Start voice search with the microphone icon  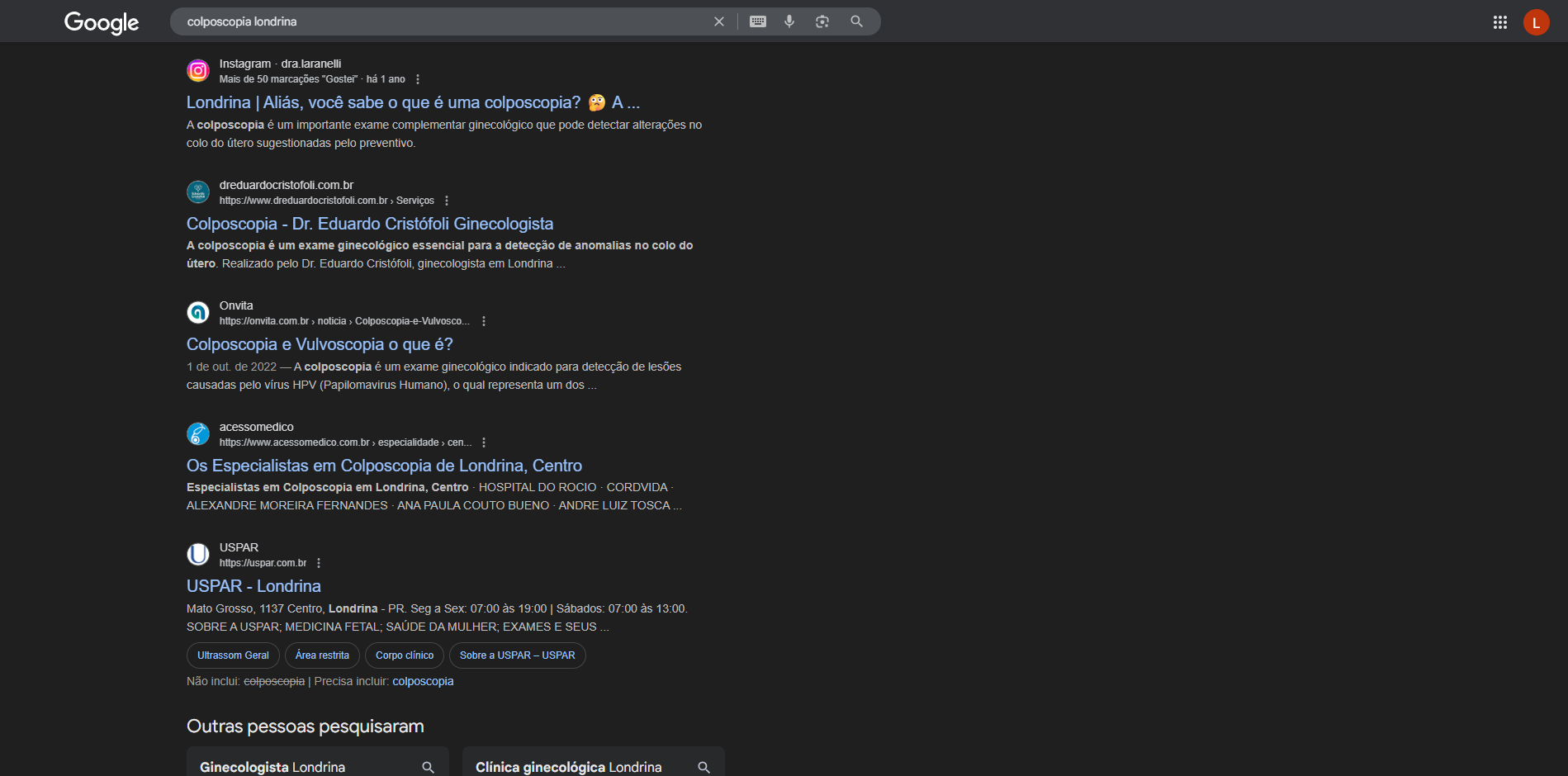pos(789,21)
